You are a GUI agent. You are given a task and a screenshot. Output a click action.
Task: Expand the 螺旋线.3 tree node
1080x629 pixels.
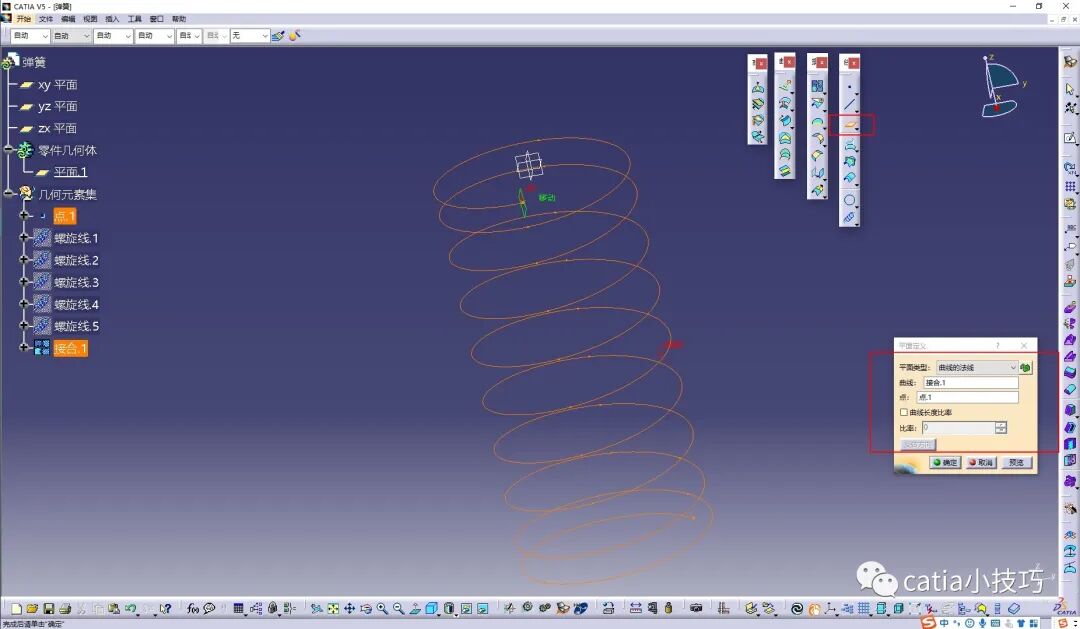[x=24, y=282]
